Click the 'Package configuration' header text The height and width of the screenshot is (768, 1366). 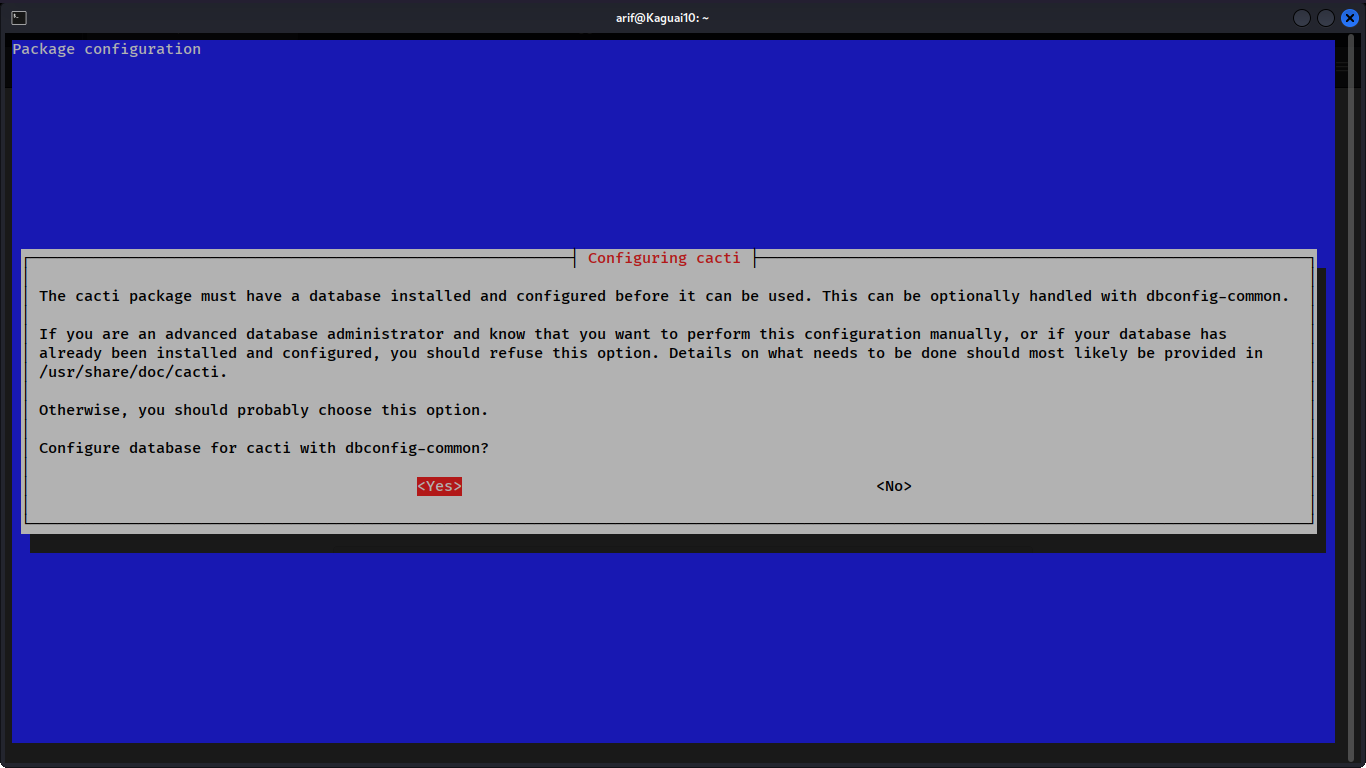pyautogui.click(x=106, y=49)
